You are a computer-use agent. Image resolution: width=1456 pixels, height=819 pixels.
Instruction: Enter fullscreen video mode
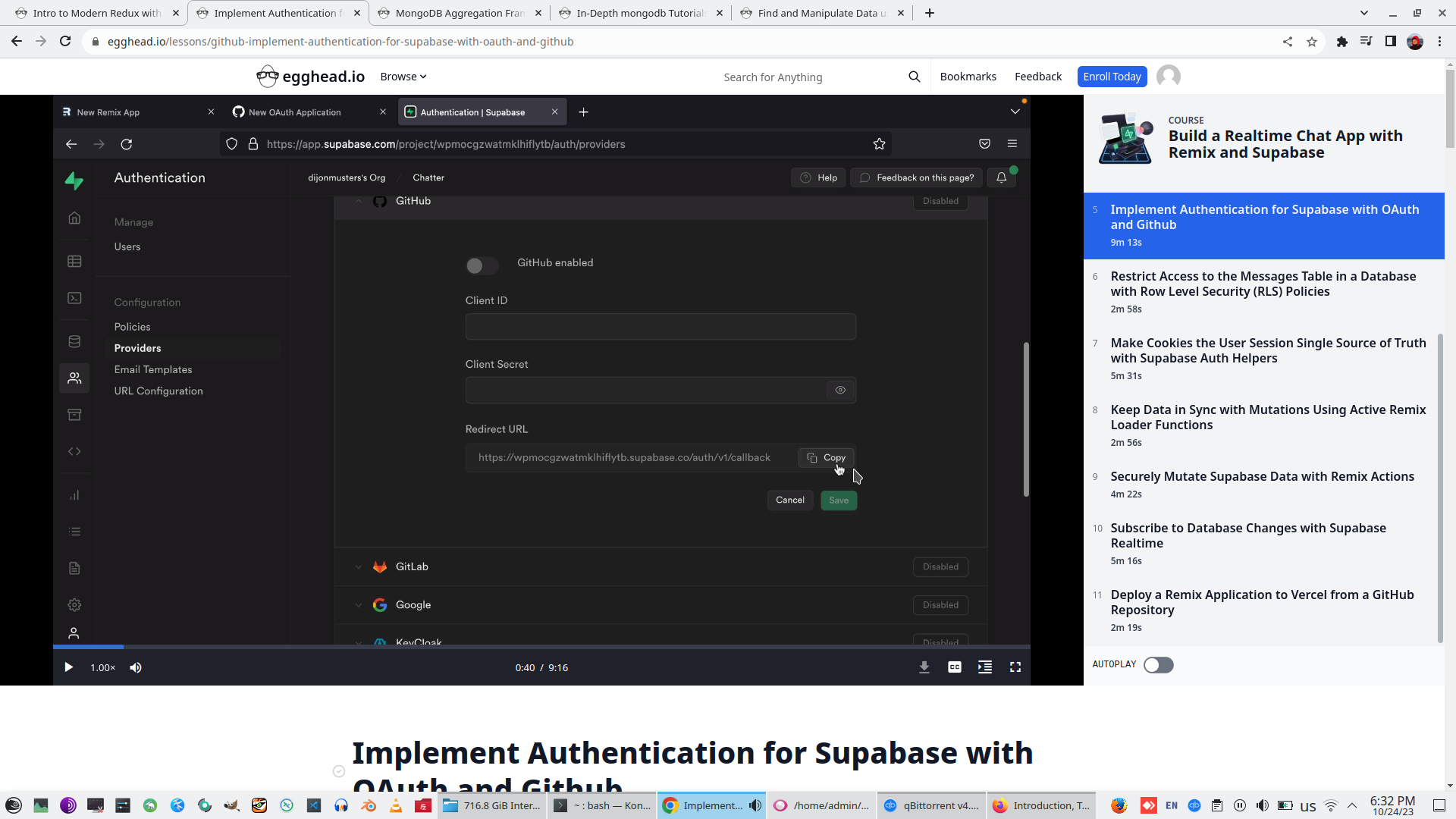[1015, 667]
